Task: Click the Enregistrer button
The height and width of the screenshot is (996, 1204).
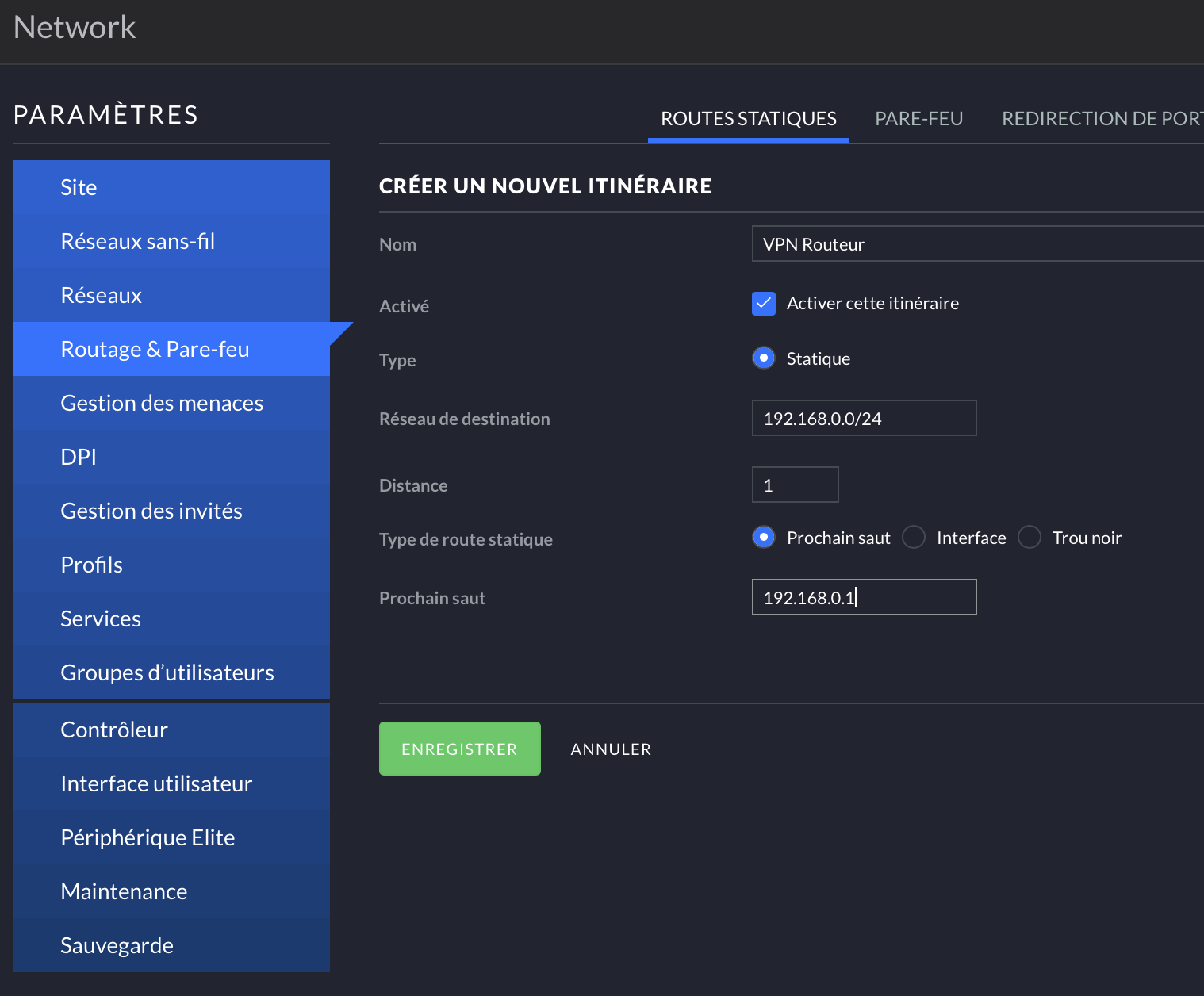Action: 459,749
